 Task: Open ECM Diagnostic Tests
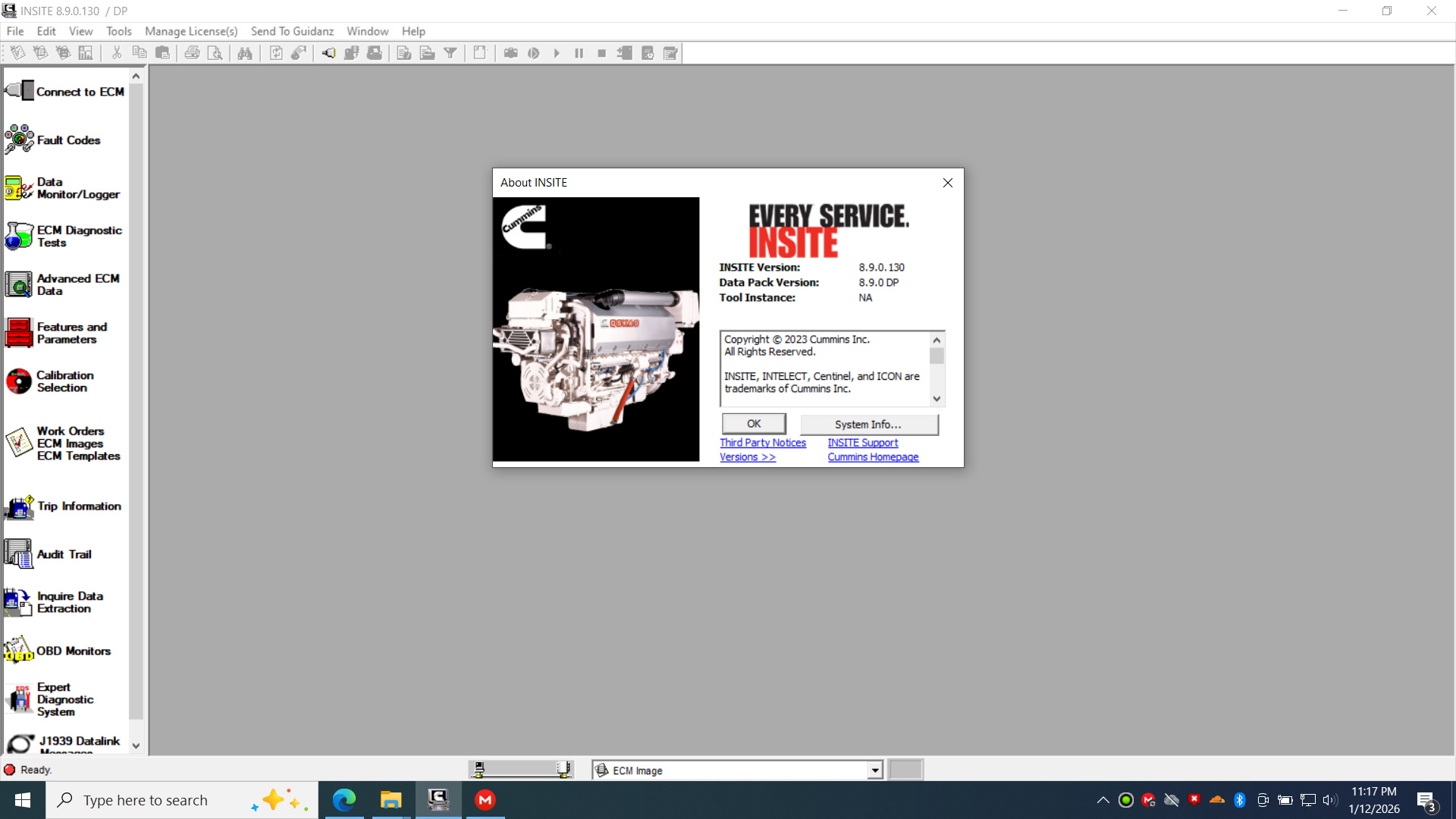[65, 236]
